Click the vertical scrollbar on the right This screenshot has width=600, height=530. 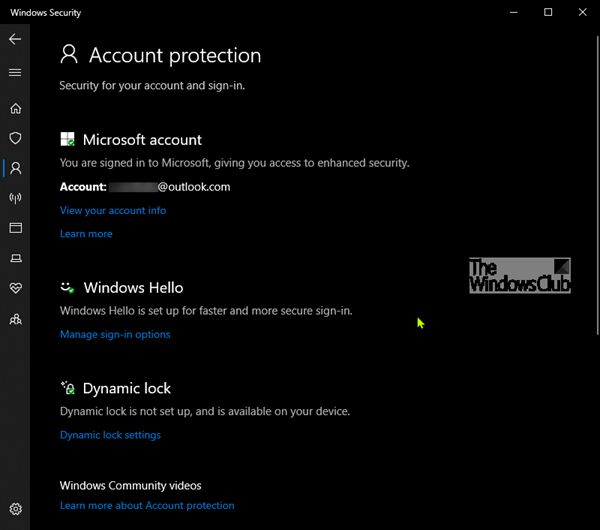pos(598,185)
